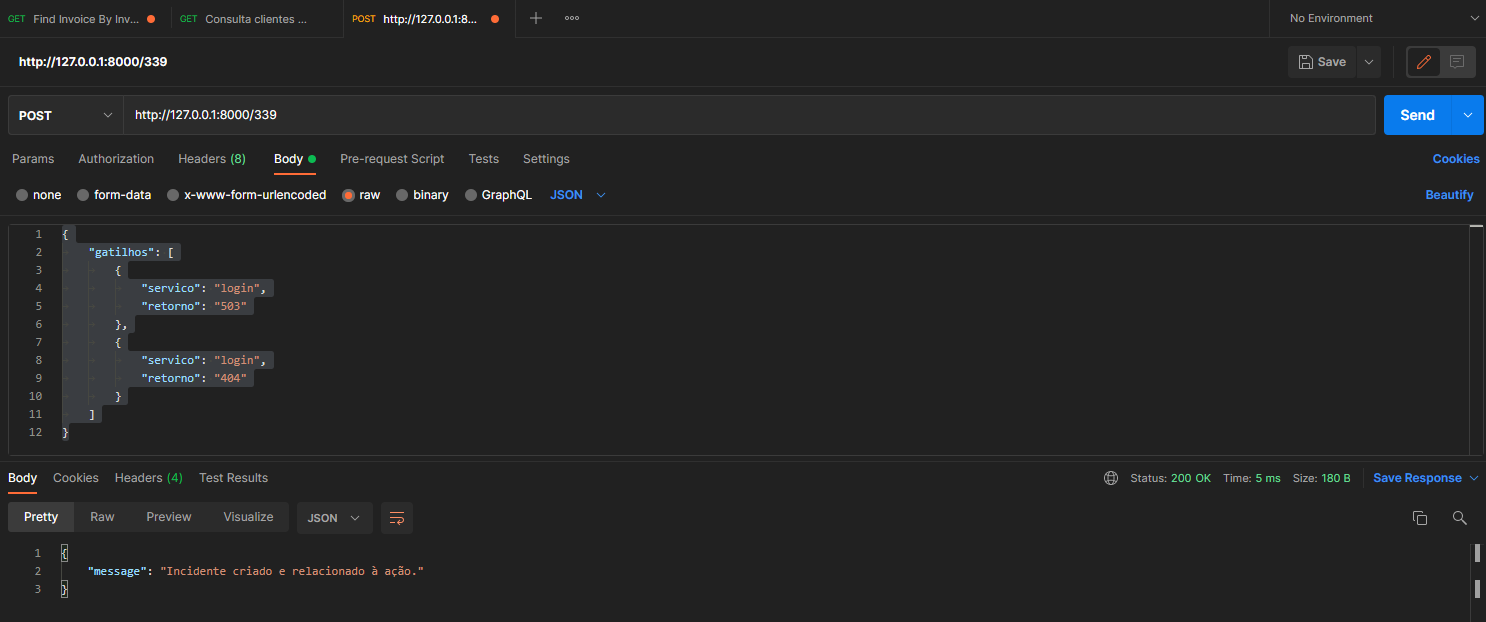Select the POST http://127.0.0.1:8... tab

click(428, 18)
